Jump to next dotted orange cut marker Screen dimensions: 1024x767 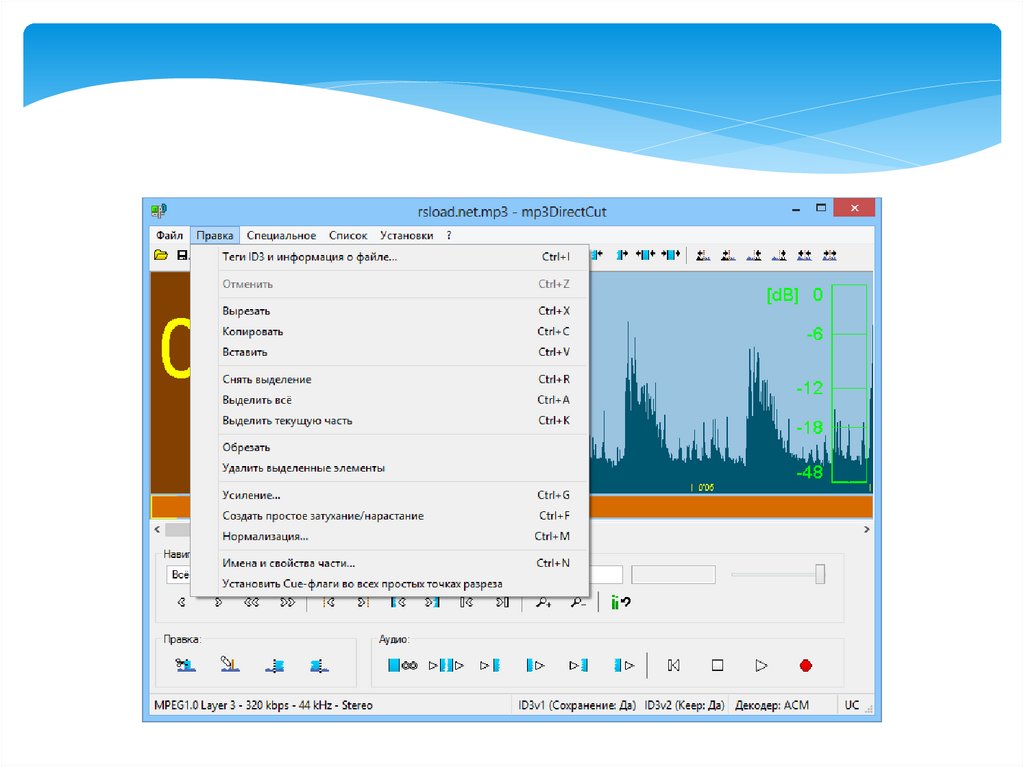coord(364,602)
